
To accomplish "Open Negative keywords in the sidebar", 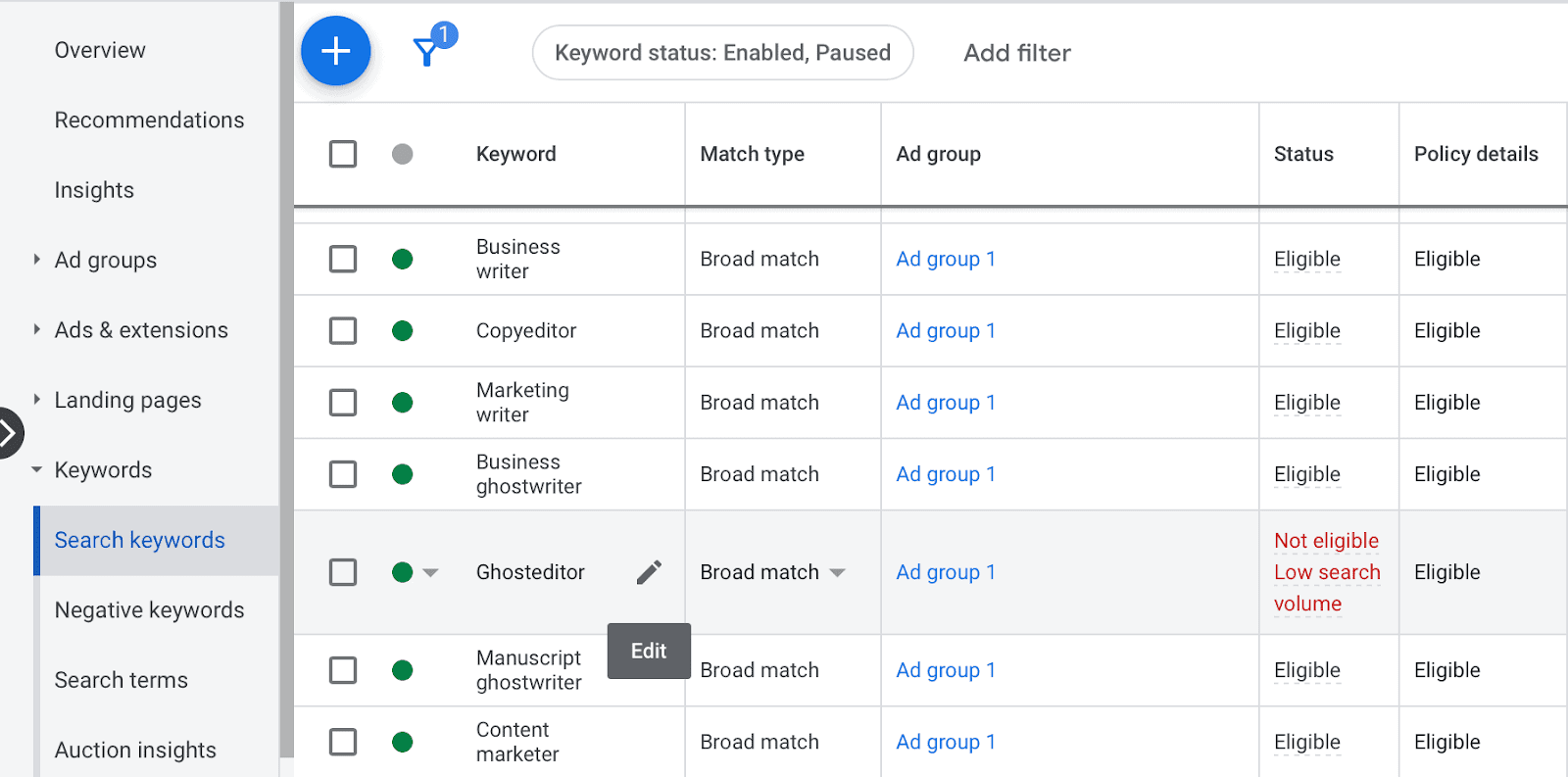I will [x=149, y=610].
